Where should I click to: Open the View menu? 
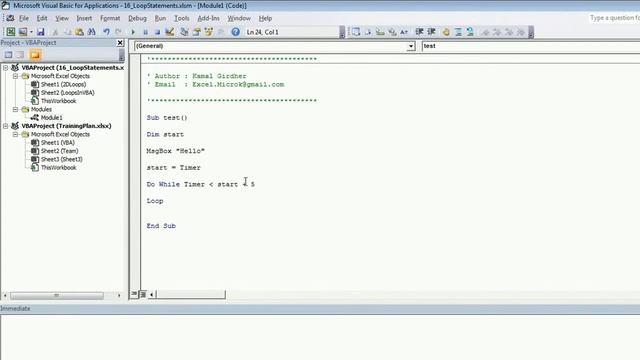point(62,18)
